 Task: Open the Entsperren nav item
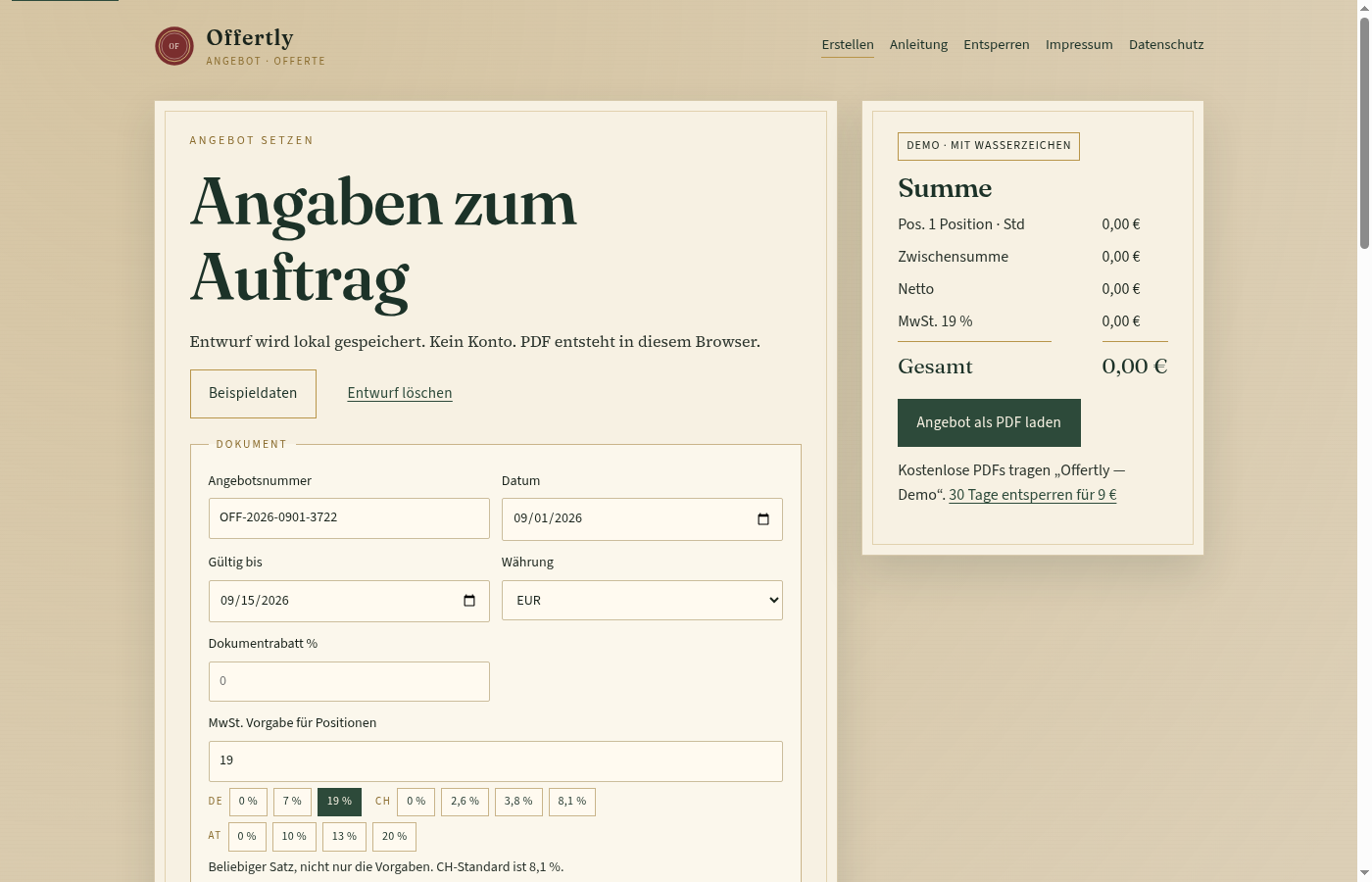click(997, 45)
